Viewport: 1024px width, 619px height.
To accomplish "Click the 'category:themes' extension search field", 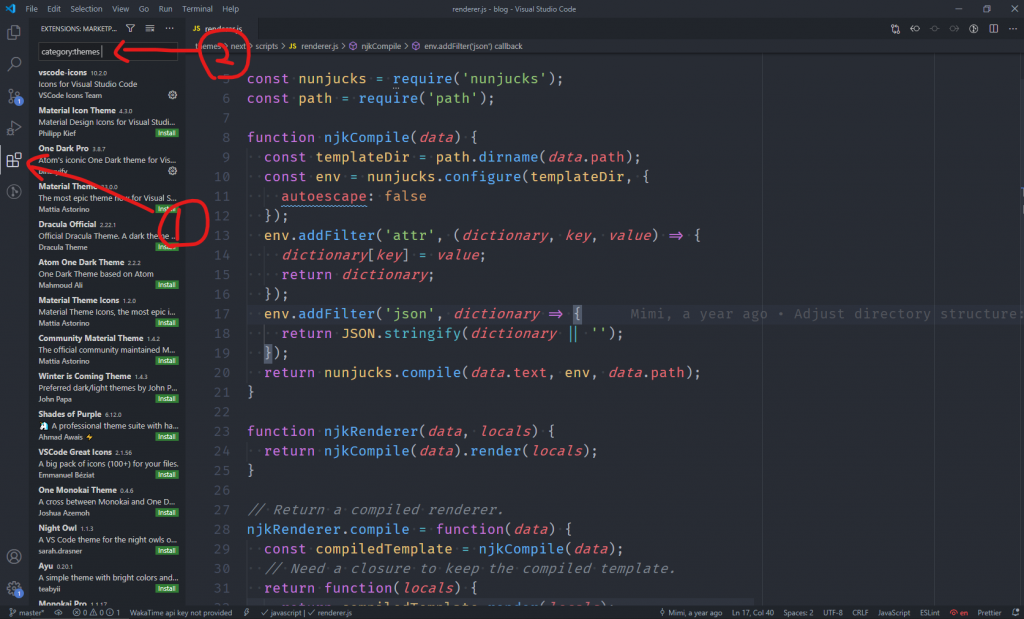I will pos(108,52).
